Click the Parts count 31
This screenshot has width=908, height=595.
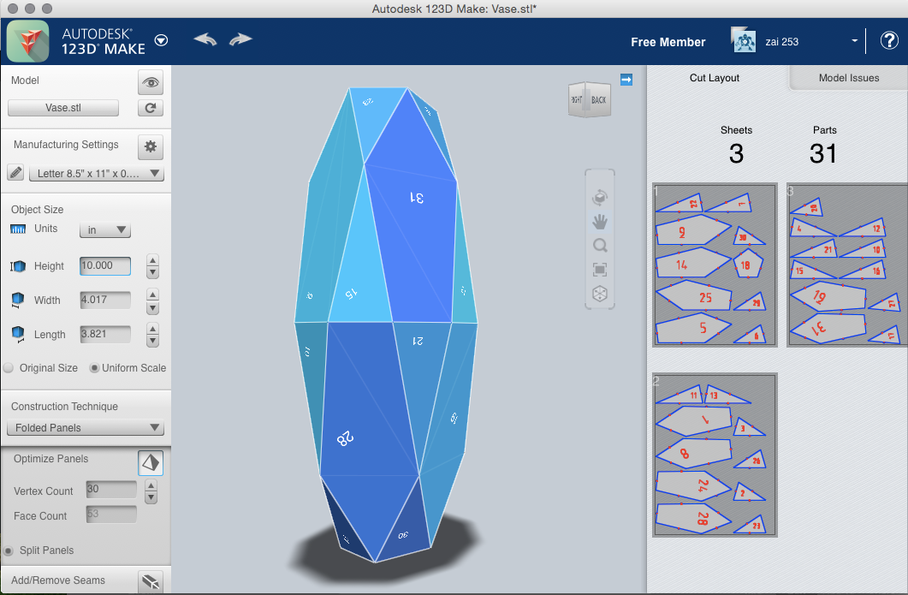(x=823, y=154)
